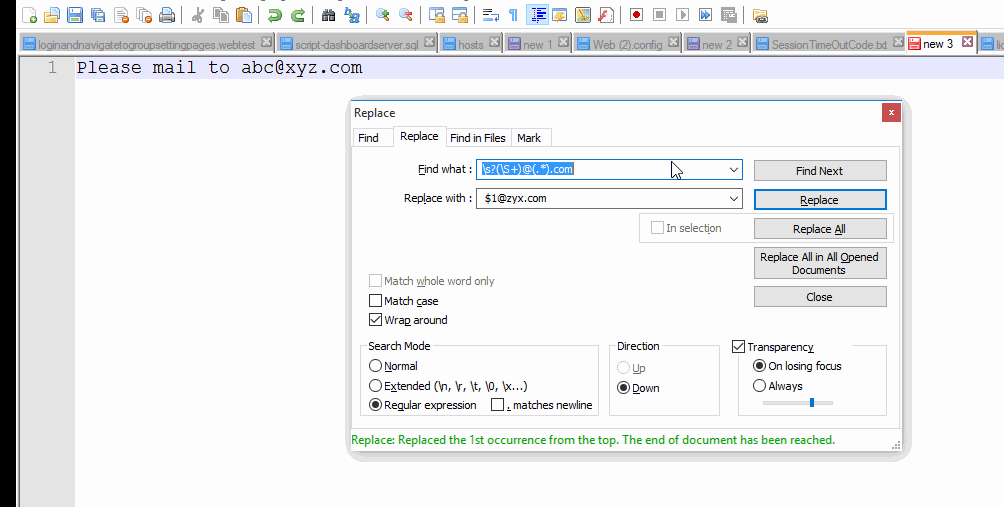Select the Down direction radio button
Image resolution: width=1004 pixels, height=507 pixels.
point(623,388)
